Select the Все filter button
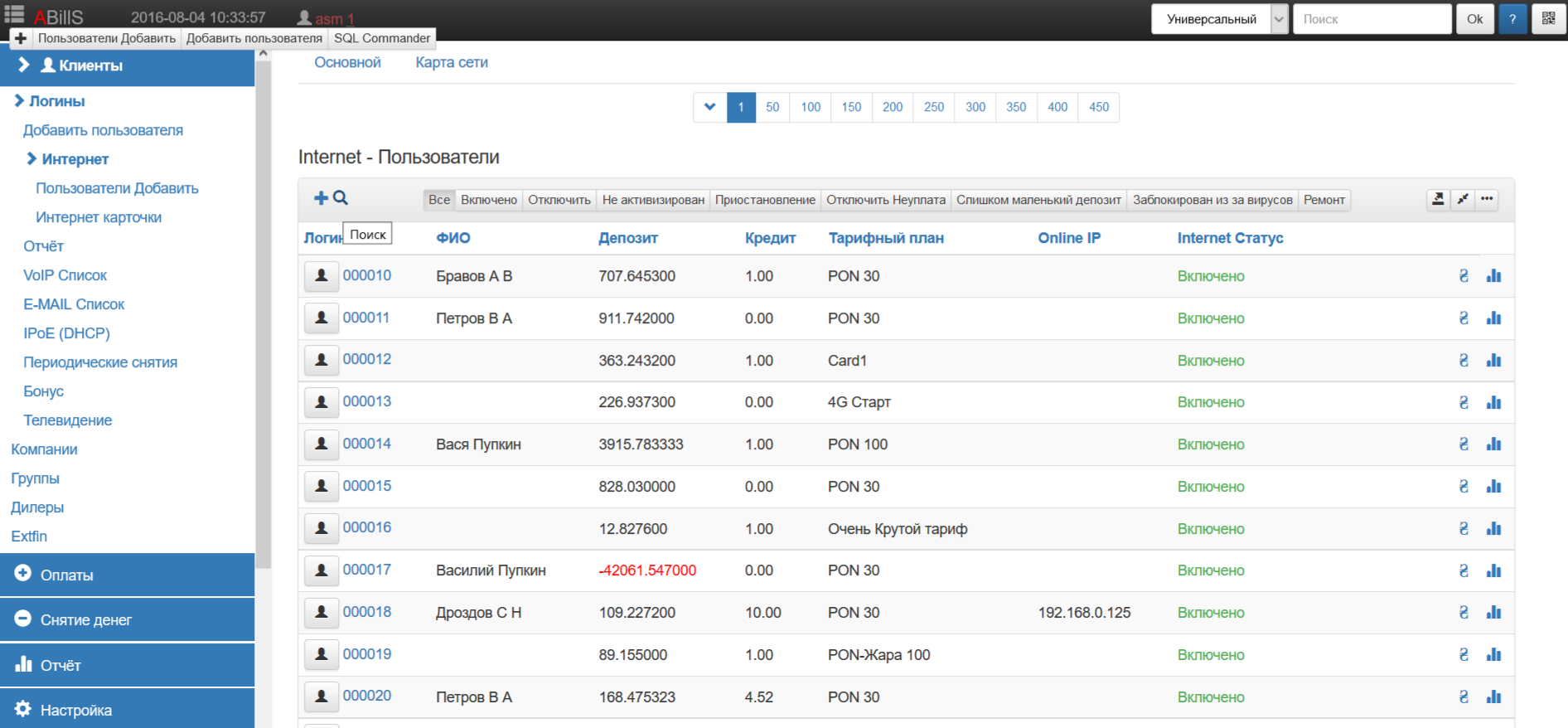This screenshot has height=728, width=1568. tap(439, 200)
